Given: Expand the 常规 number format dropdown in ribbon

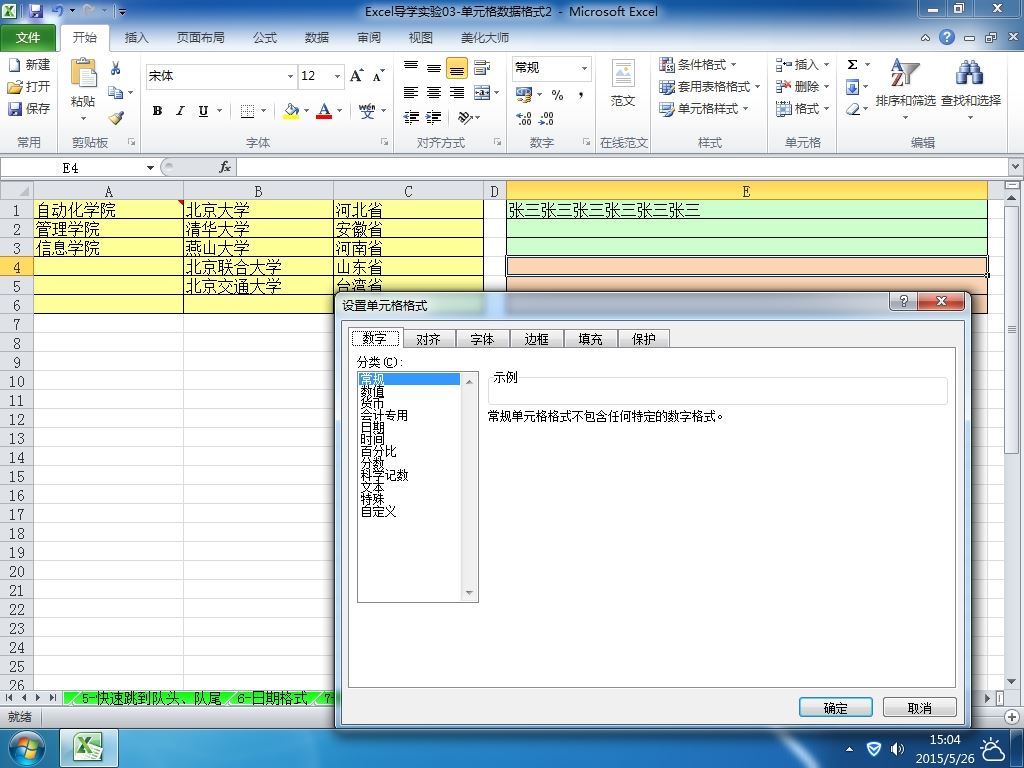Looking at the screenshot, I should 584,68.
